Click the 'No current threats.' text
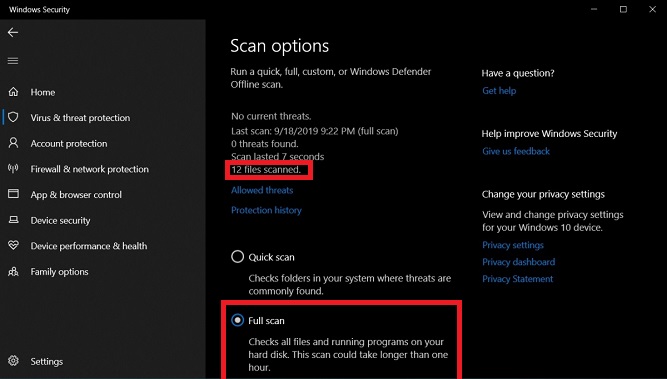 tap(271, 116)
